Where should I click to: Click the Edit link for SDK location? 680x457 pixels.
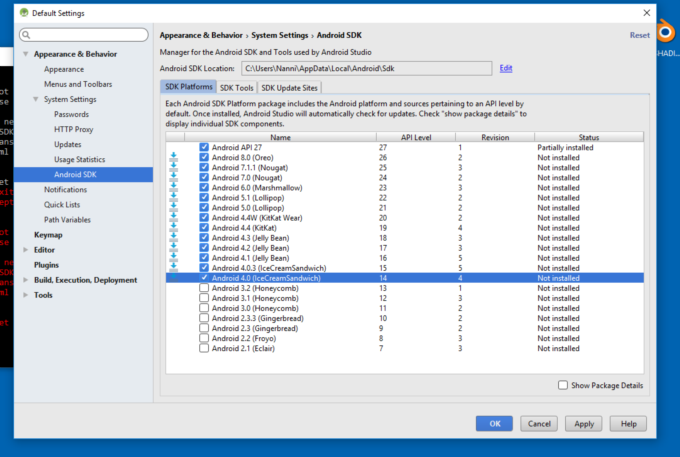[506, 68]
